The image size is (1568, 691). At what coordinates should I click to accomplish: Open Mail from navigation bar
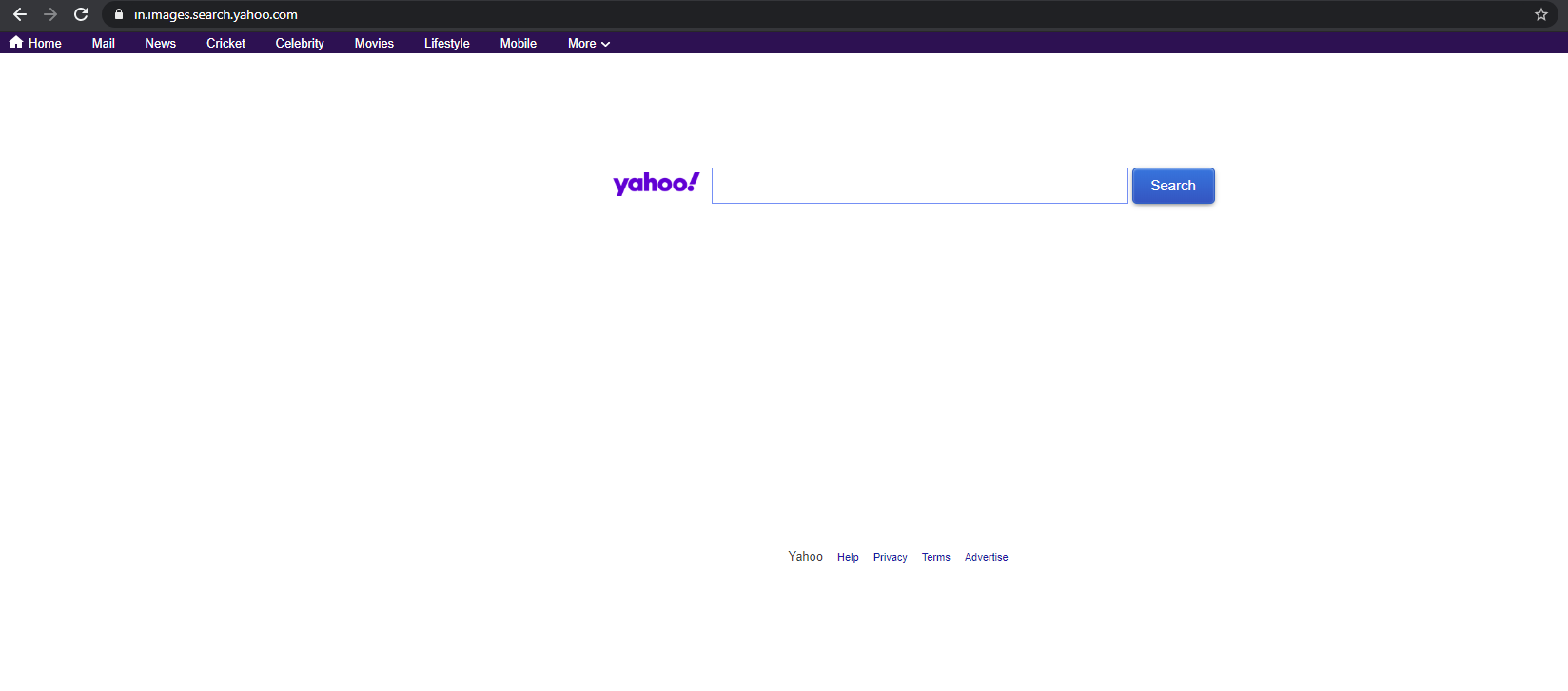point(103,43)
